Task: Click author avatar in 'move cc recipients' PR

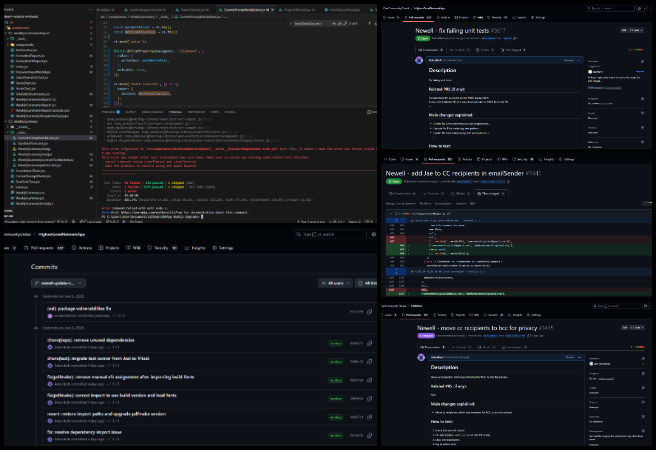Action: (421, 357)
